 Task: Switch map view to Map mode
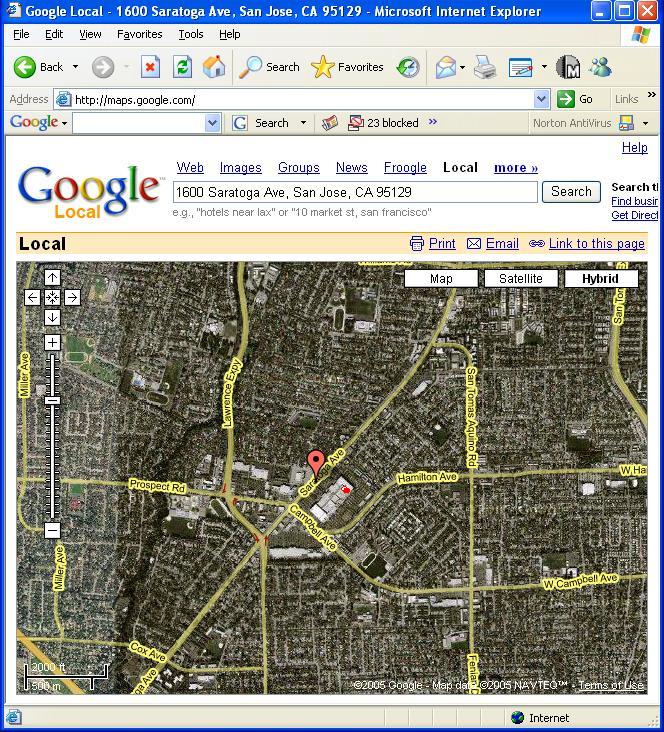click(441, 279)
